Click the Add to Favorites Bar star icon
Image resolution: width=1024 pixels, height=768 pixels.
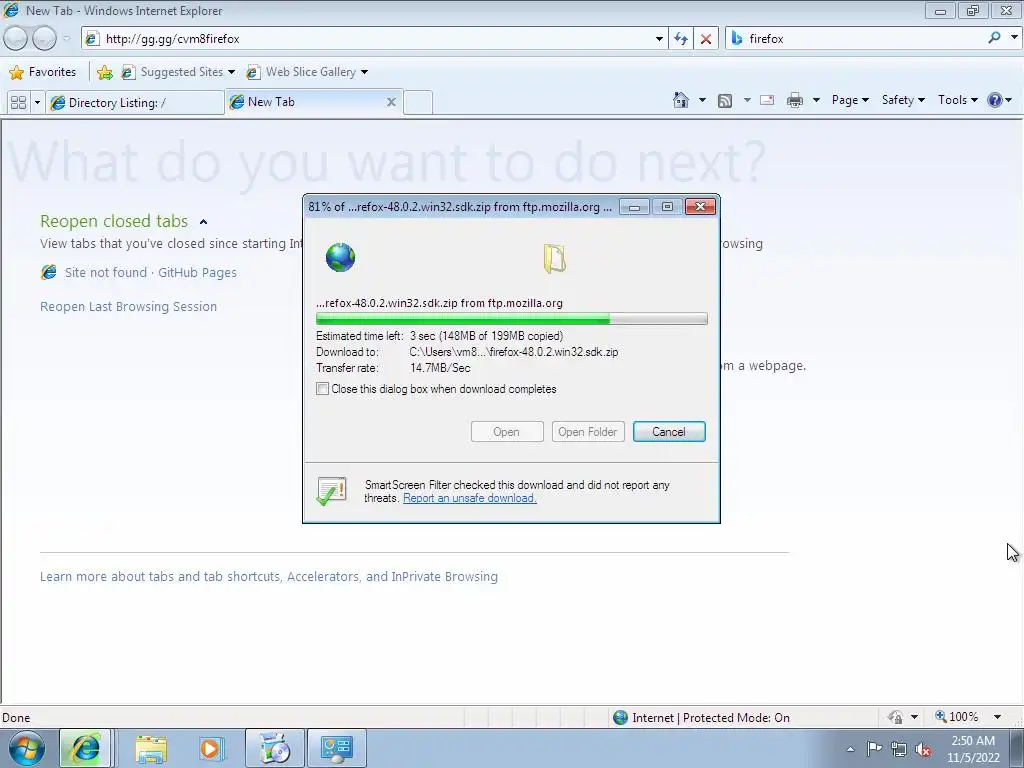[x=104, y=72]
